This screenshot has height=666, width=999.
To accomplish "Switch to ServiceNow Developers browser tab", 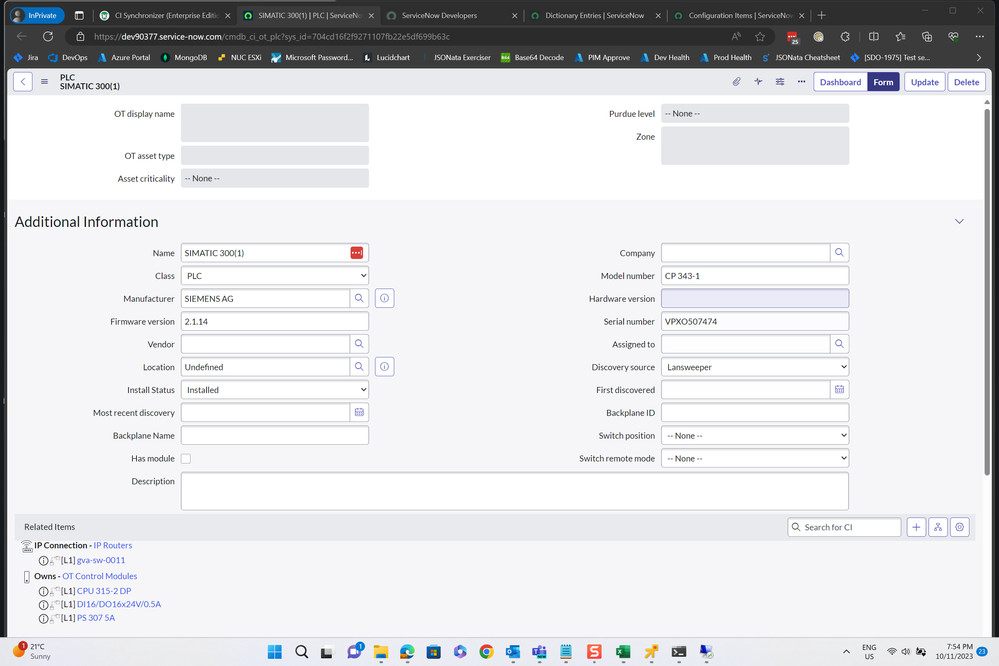I will (452, 15).
